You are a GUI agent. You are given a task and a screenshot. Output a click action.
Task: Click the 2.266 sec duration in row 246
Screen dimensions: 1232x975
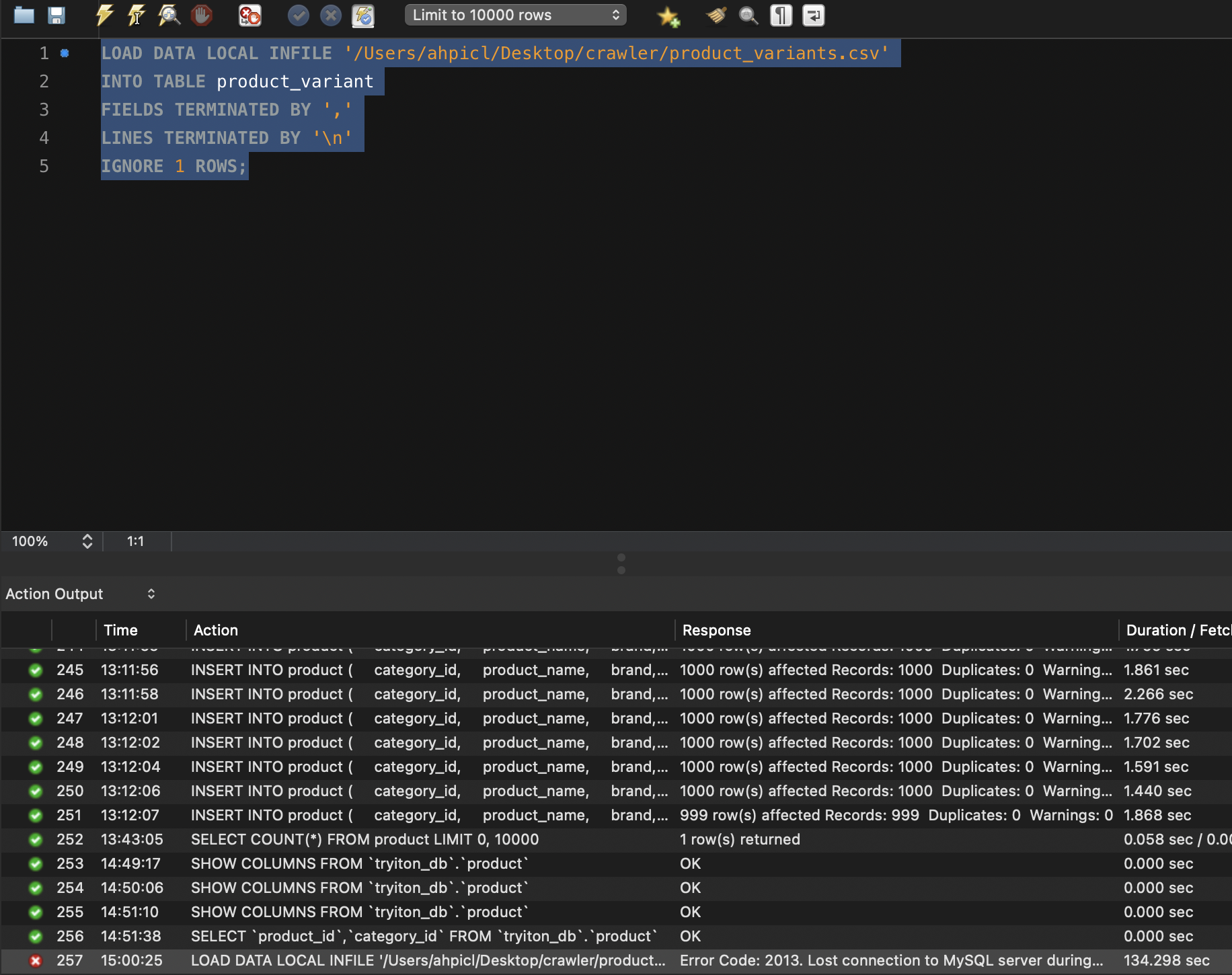coord(1158,694)
